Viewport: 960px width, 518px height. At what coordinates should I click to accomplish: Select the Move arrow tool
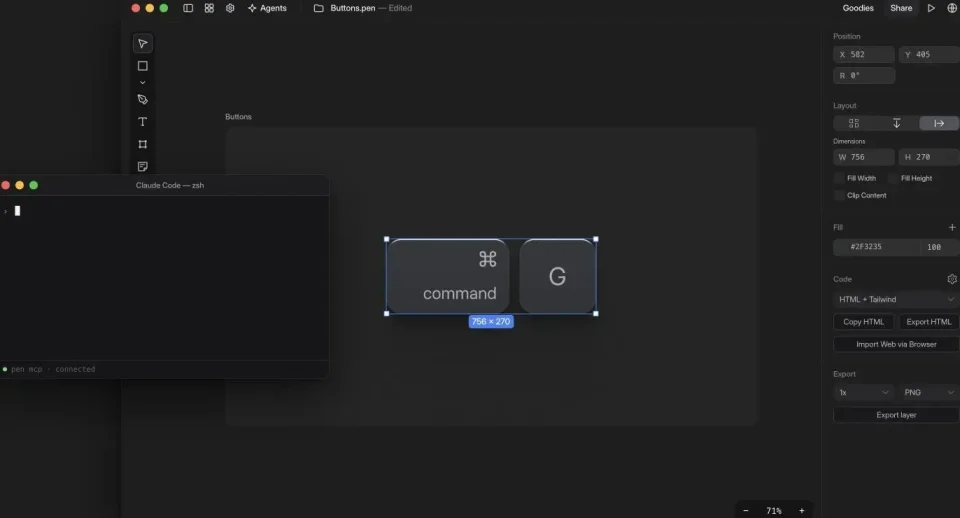143,43
